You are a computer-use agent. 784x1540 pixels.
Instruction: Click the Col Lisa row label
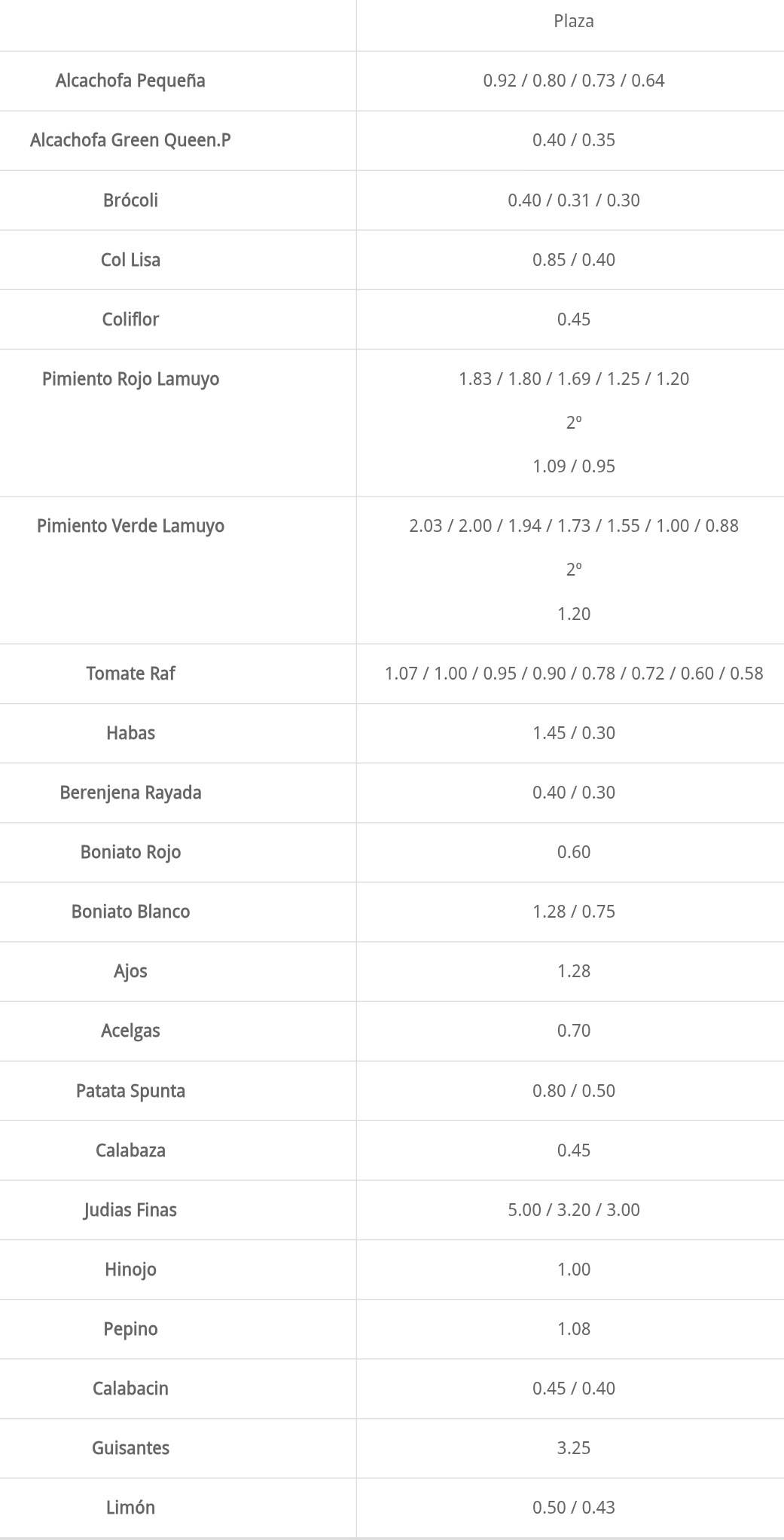[130, 259]
